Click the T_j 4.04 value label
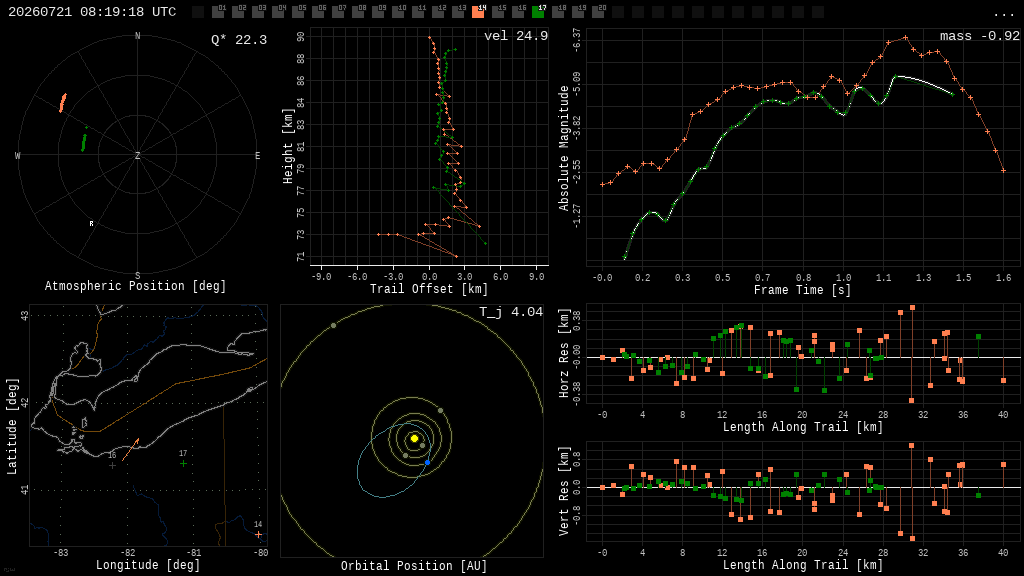Image resolution: width=1024 pixels, height=576 pixels. (511, 312)
